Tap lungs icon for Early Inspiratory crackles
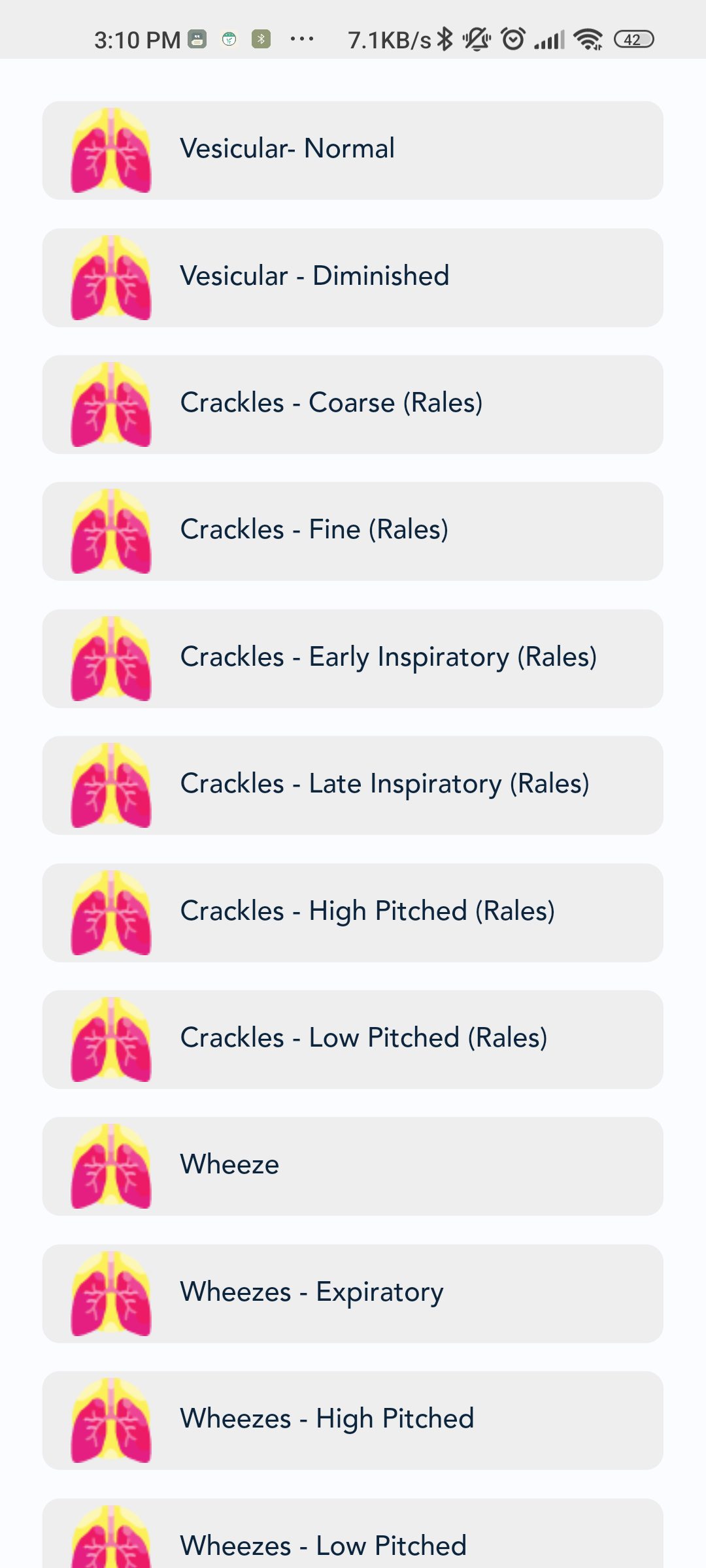 pyautogui.click(x=111, y=659)
